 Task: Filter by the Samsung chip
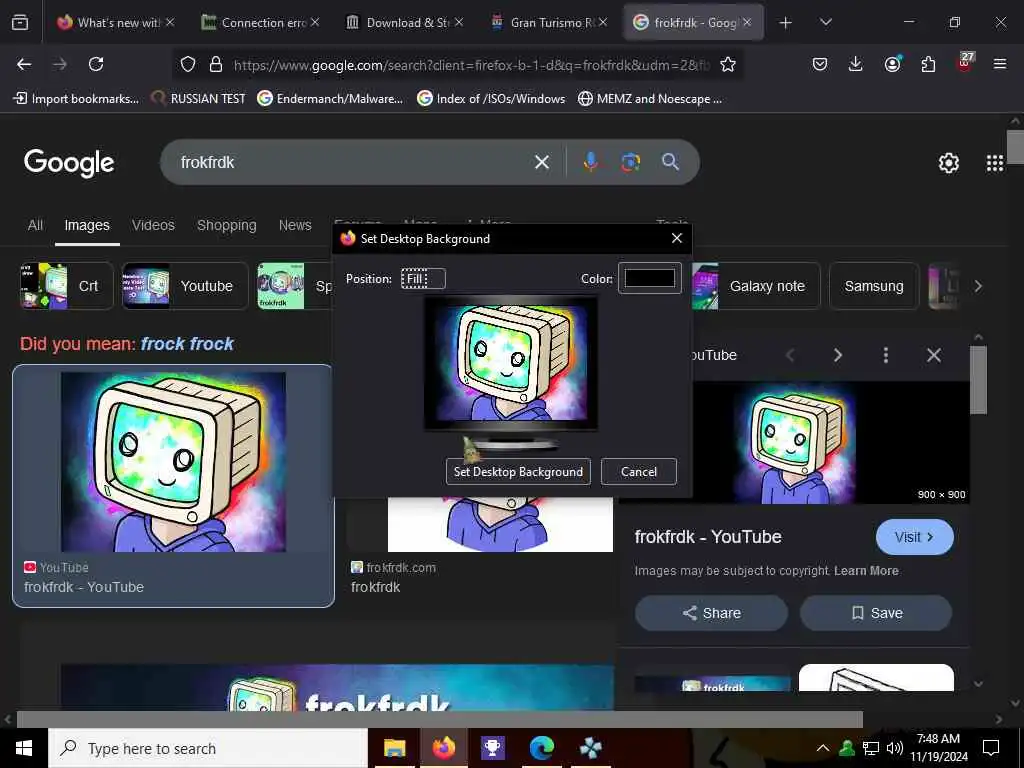(874, 286)
